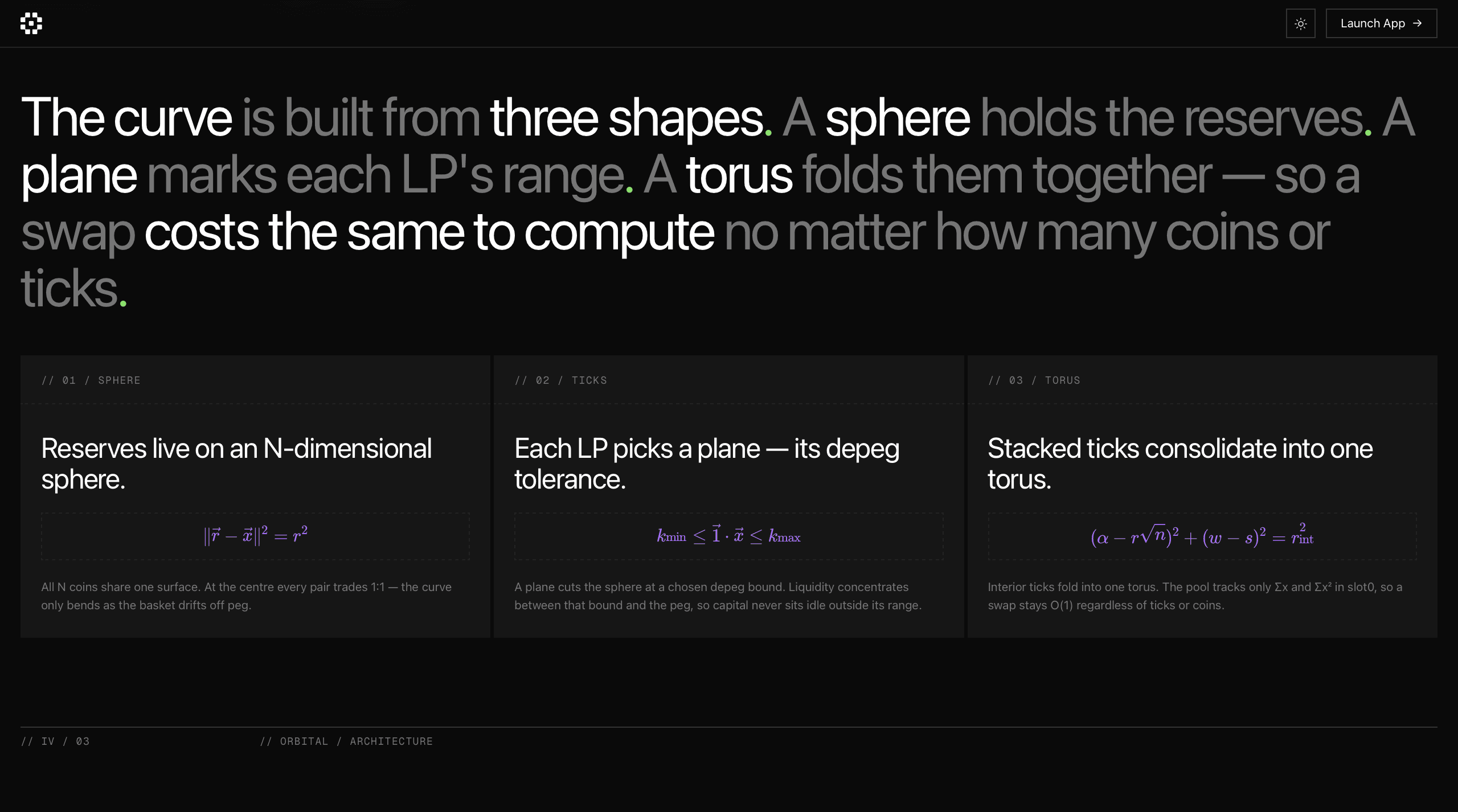Select the 02 / TICKS card label
This screenshot has height=812, width=1458.
pyautogui.click(x=560, y=380)
